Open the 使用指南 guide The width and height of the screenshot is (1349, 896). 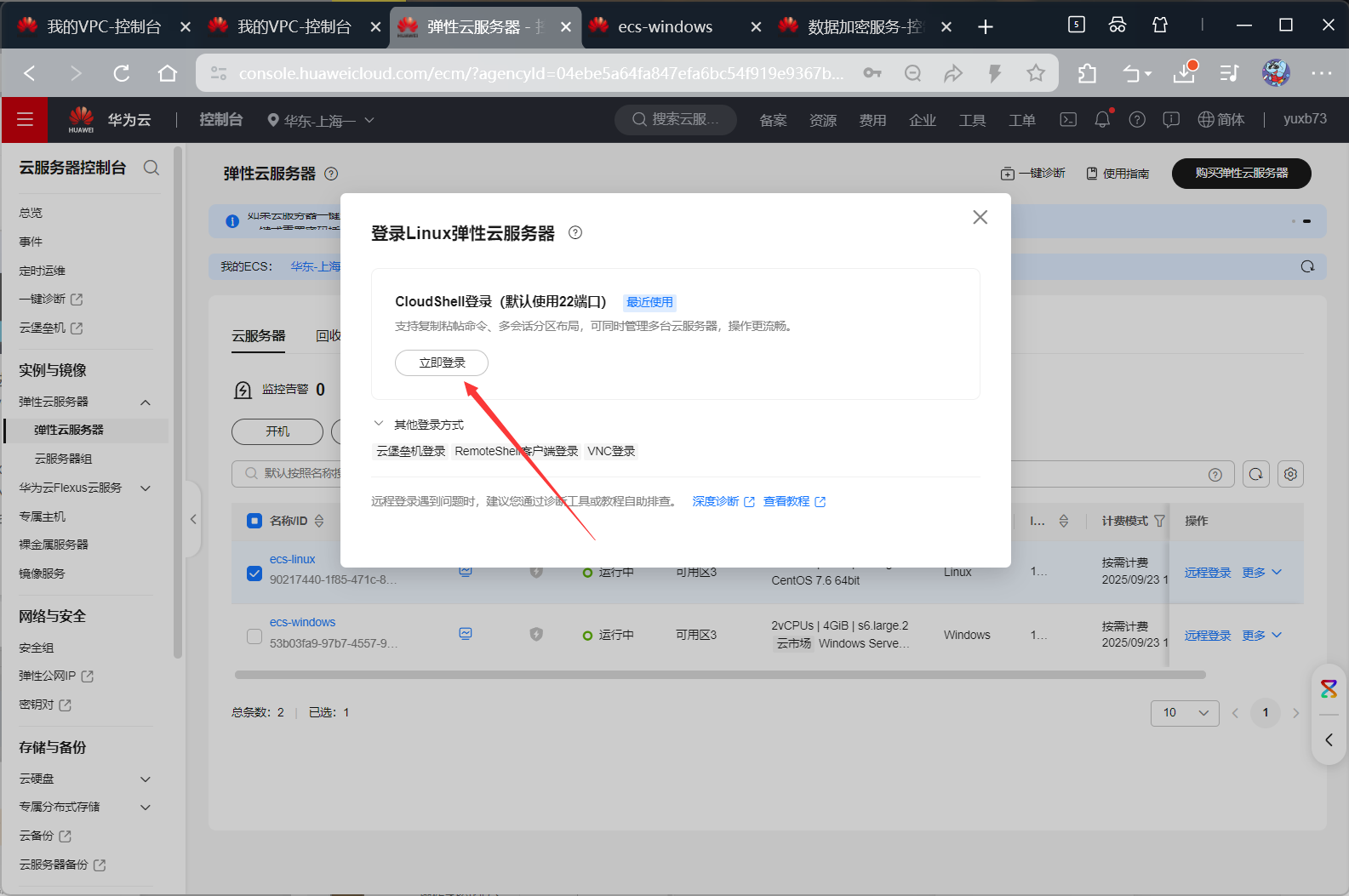[1117, 174]
